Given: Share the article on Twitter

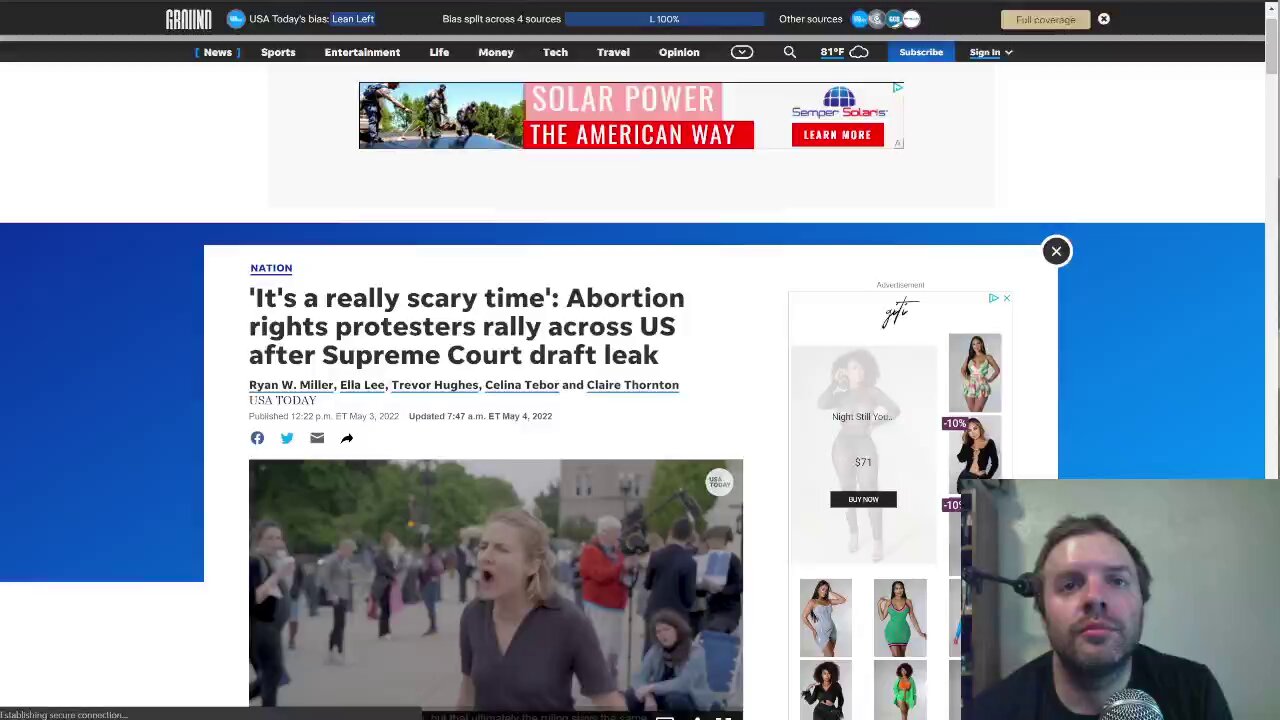Looking at the screenshot, I should tap(287, 438).
